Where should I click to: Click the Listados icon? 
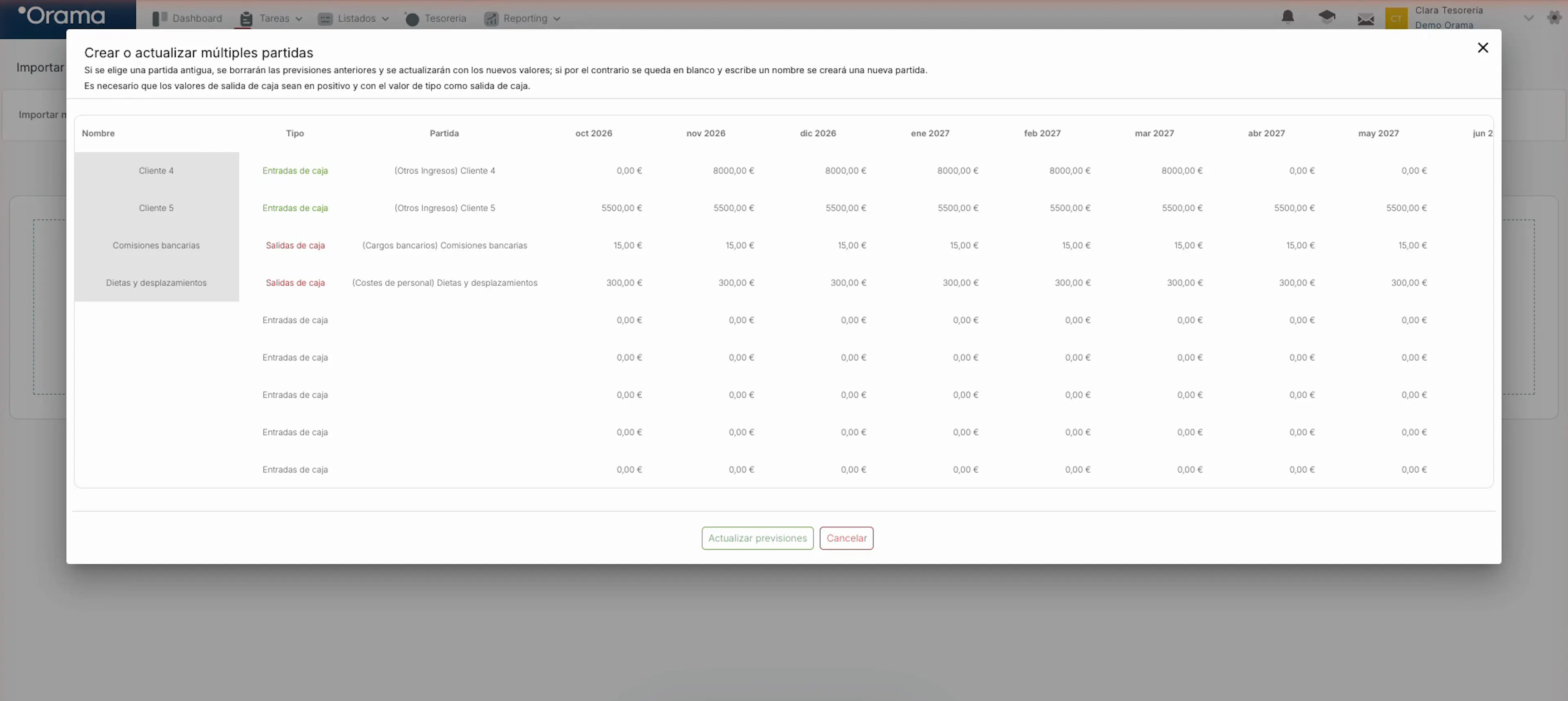[x=325, y=19]
